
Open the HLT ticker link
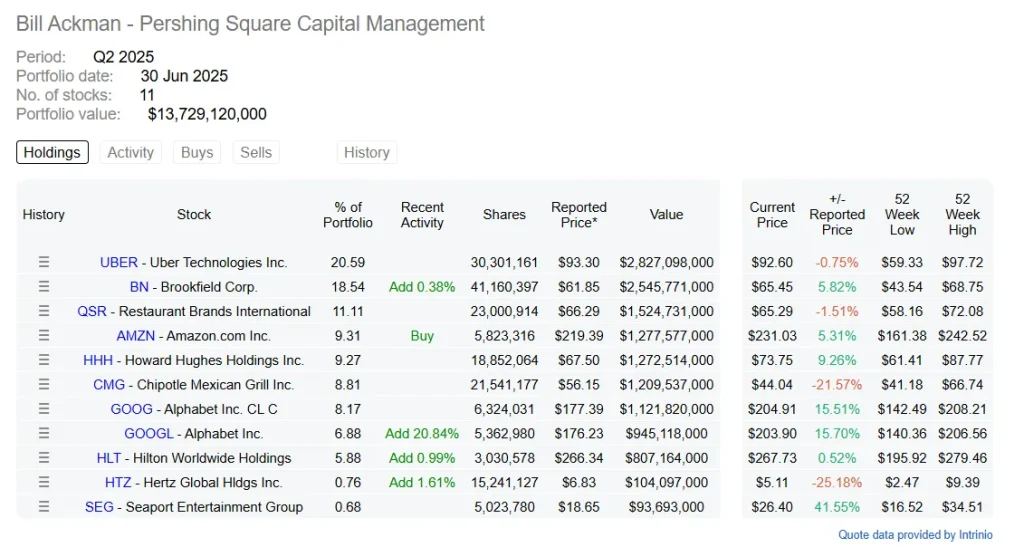[108, 458]
